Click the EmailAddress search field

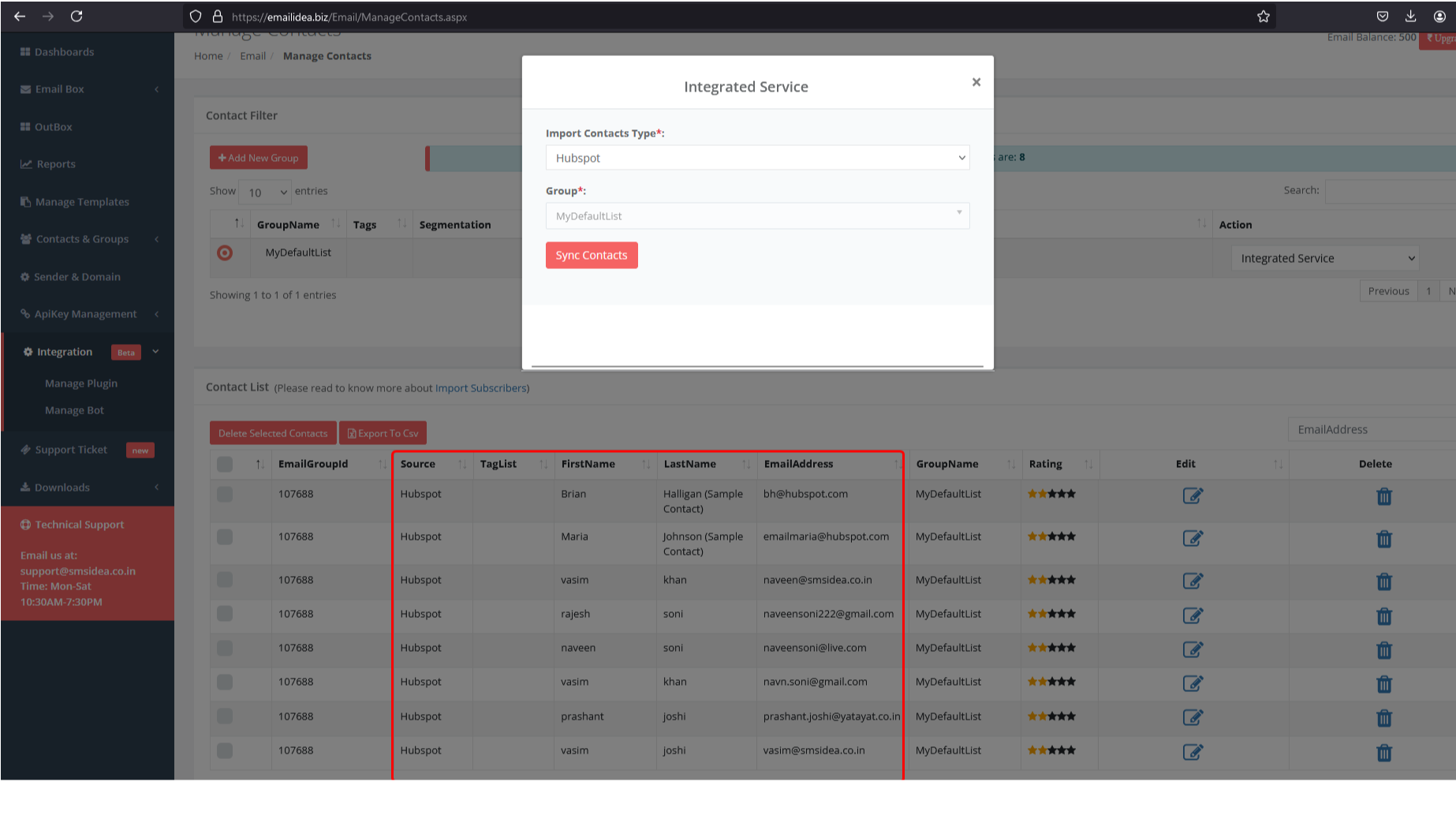pyautogui.click(x=1371, y=430)
